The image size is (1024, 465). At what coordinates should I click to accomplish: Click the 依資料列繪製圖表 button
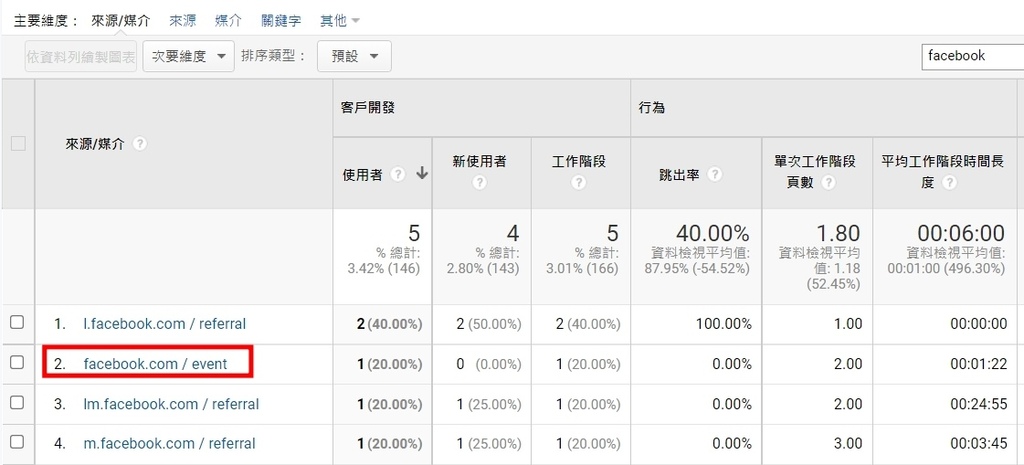click(x=81, y=56)
